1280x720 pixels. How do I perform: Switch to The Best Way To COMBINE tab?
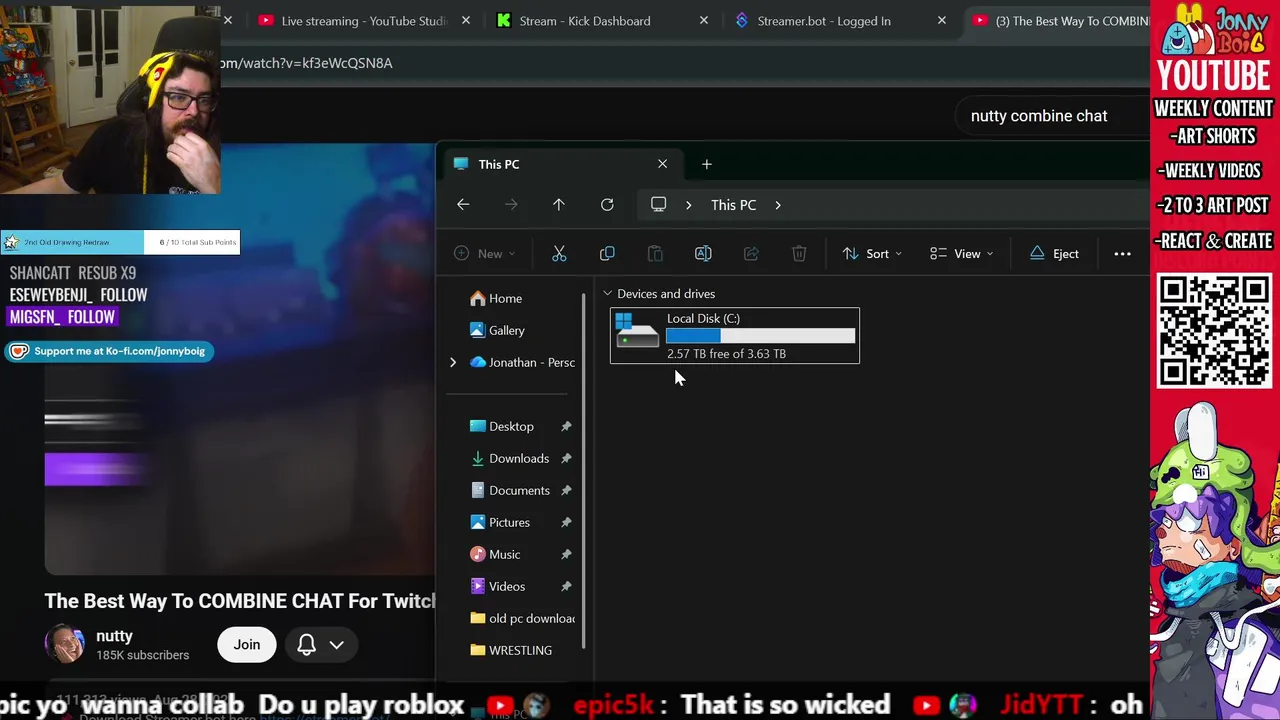(x=1060, y=21)
